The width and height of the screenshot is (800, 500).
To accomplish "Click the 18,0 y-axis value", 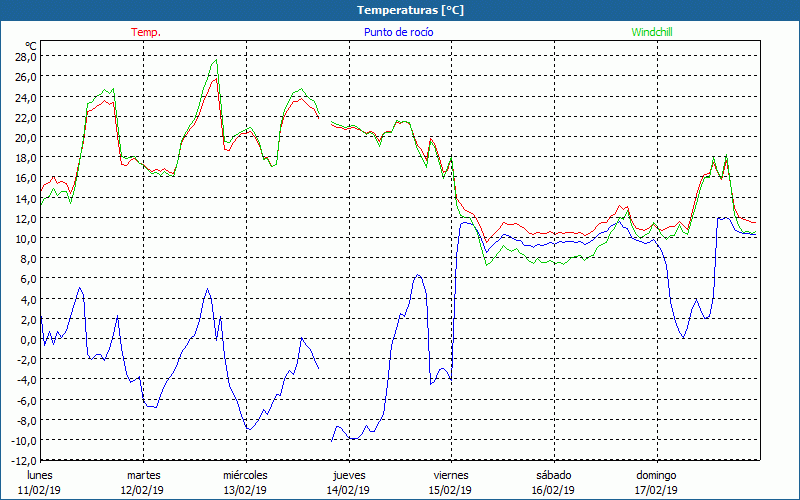I will point(27,157).
